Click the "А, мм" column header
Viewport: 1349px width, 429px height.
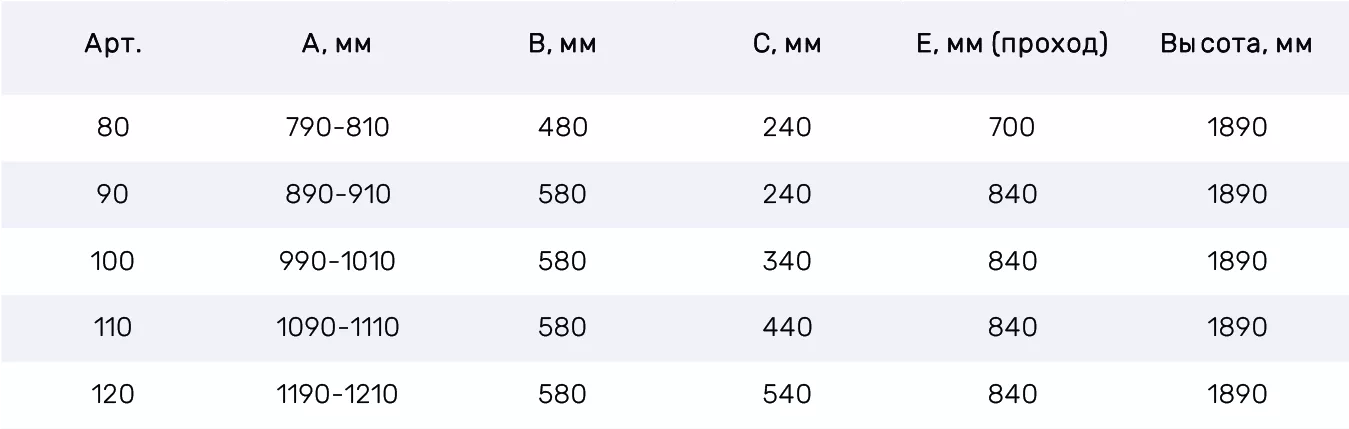(x=336, y=45)
